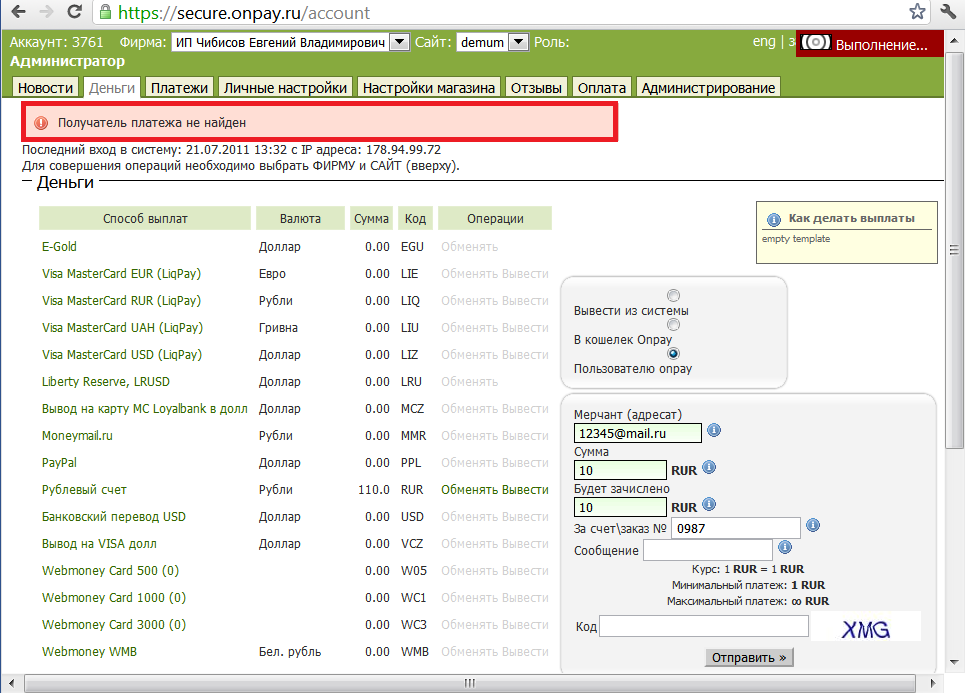Screen dimensions: 965x693
Task: Bookmark this page with the star icon
Action: [x=917, y=13]
